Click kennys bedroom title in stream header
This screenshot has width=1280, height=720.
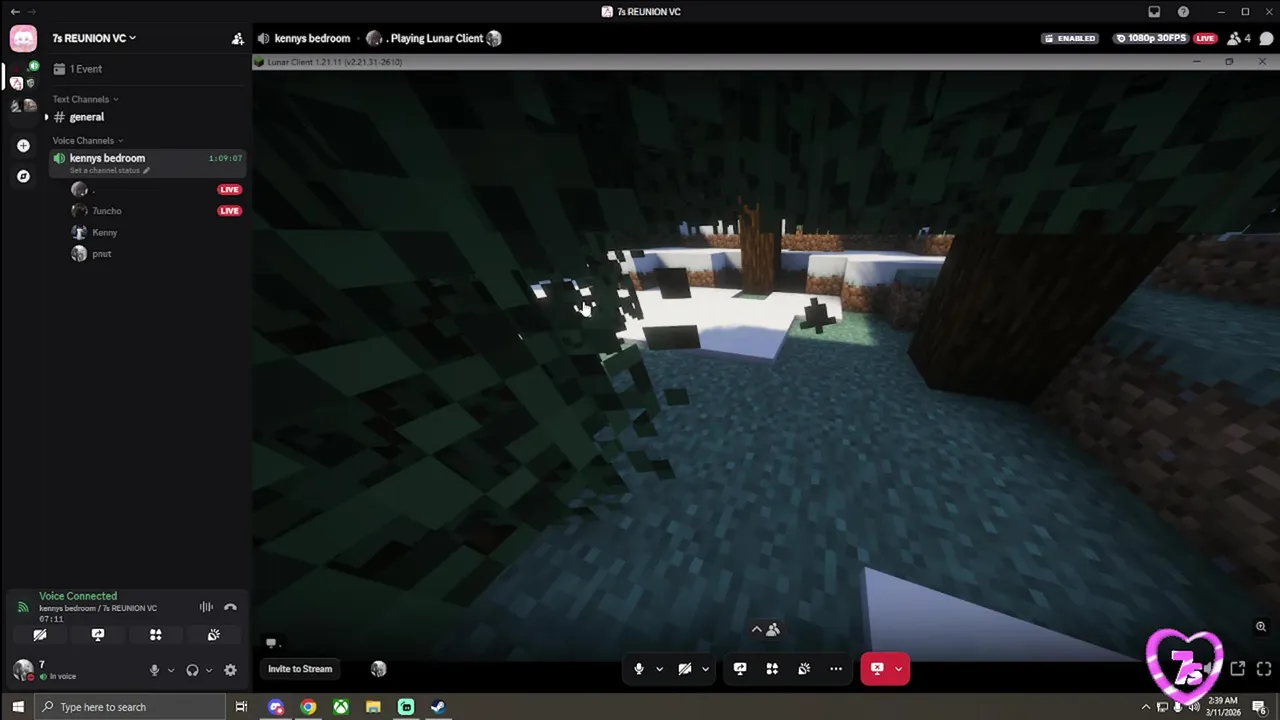[312, 39]
